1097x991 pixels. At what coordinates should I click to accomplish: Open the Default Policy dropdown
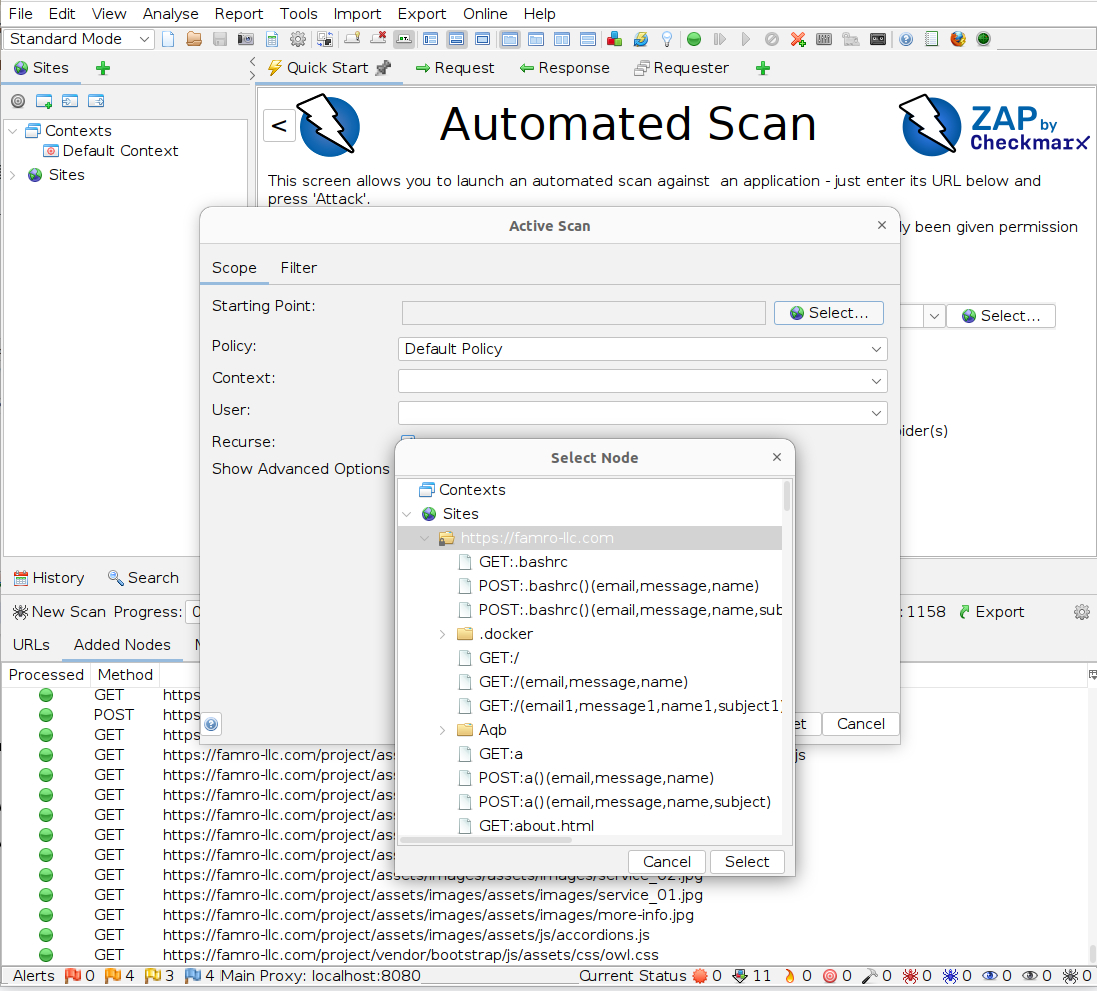click(x=877, y=349)
